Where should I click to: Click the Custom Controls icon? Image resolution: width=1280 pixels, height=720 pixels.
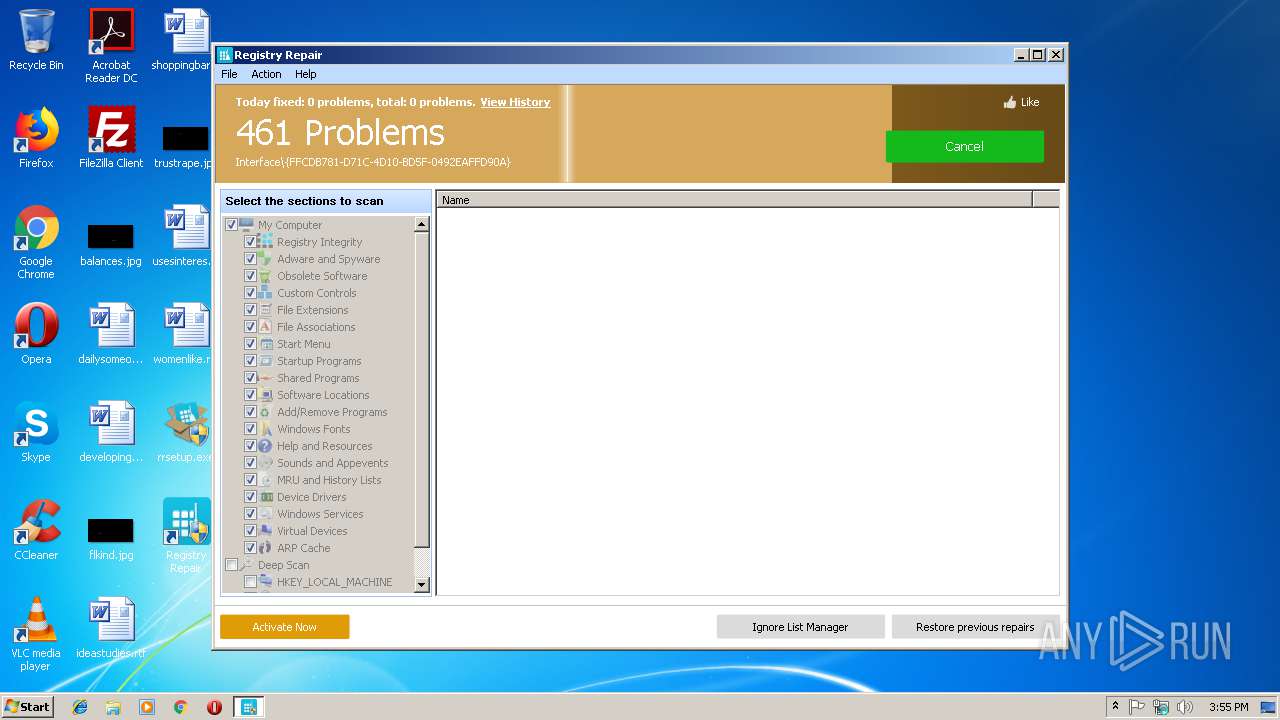[266, 293]
